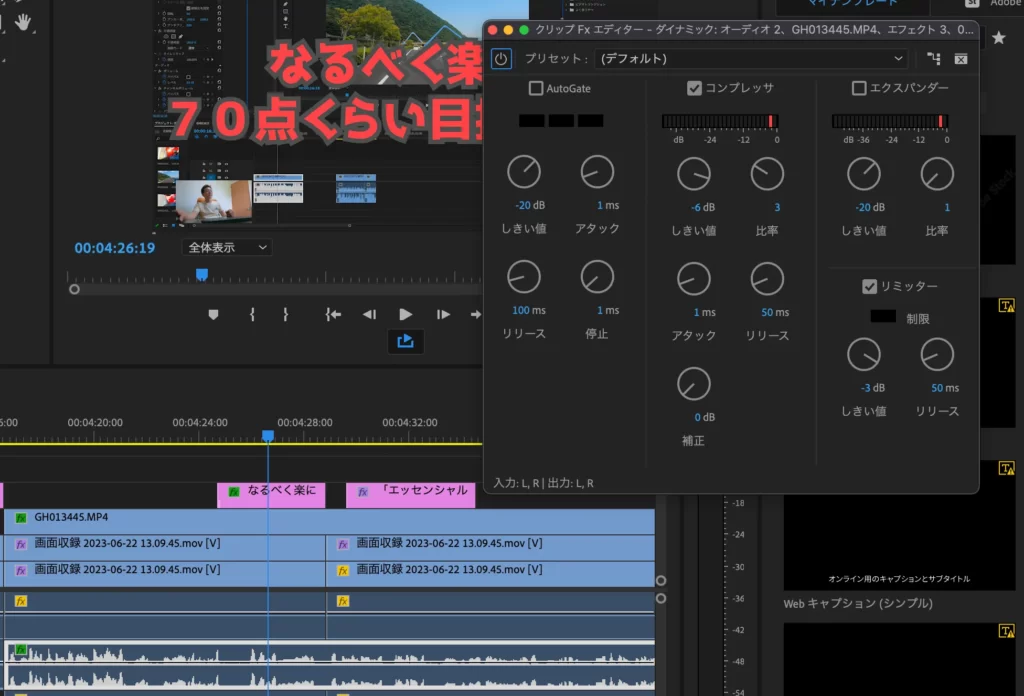Click compressor しきい値 knob at -6 dB
The height and width of the screenshot is (696, 1024).
pyautogui.click(x=694, y=174)
